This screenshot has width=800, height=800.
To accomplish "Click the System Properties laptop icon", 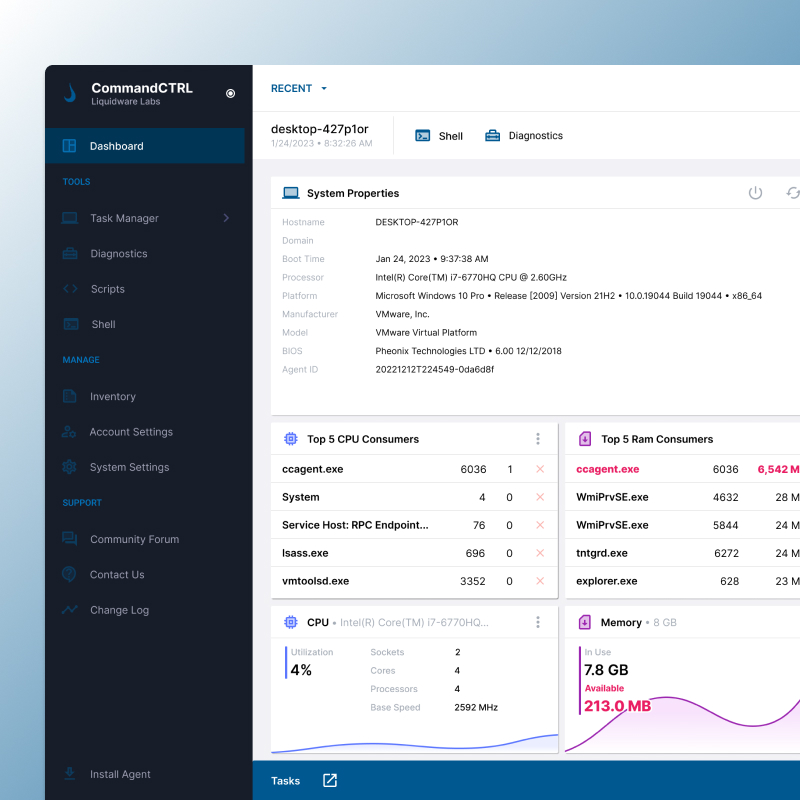I will click(x=291, y=193).
